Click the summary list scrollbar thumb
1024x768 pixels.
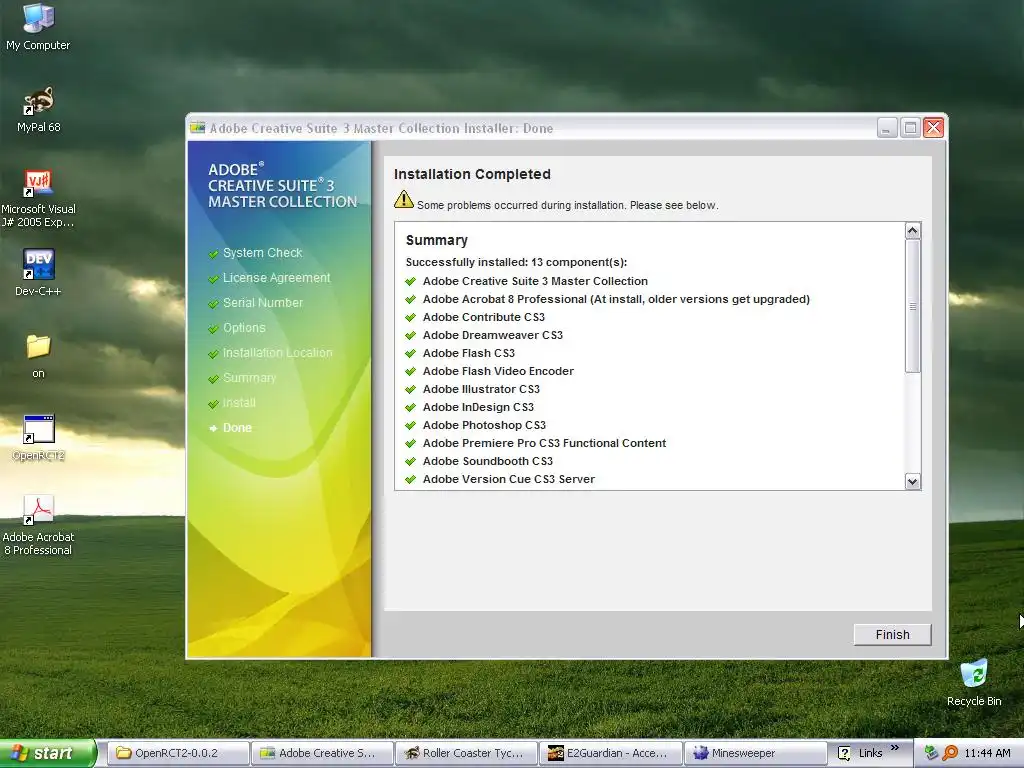[x=912, y=306]
